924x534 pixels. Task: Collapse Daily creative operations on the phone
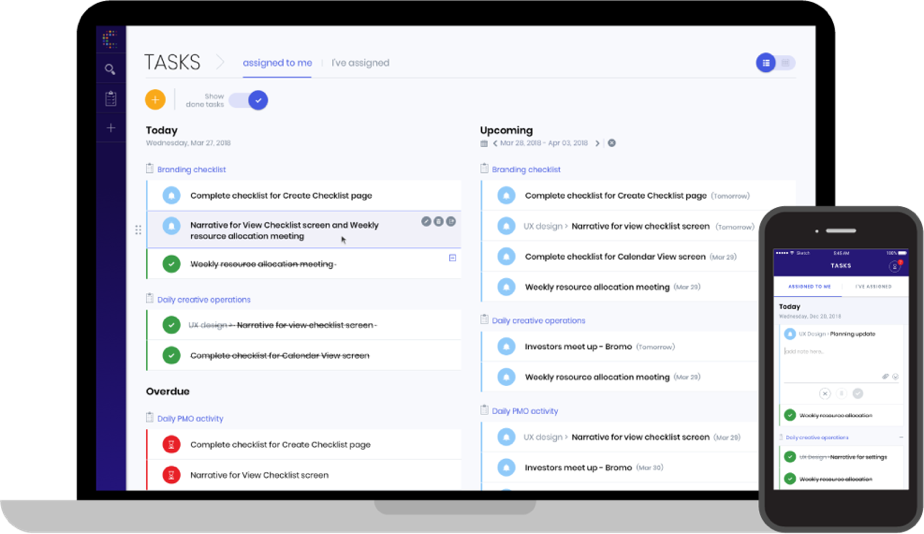[901, 437]
